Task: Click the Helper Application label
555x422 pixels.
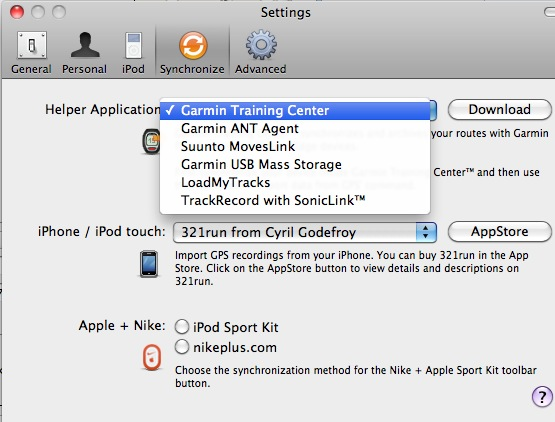Action: pos(102,109)
